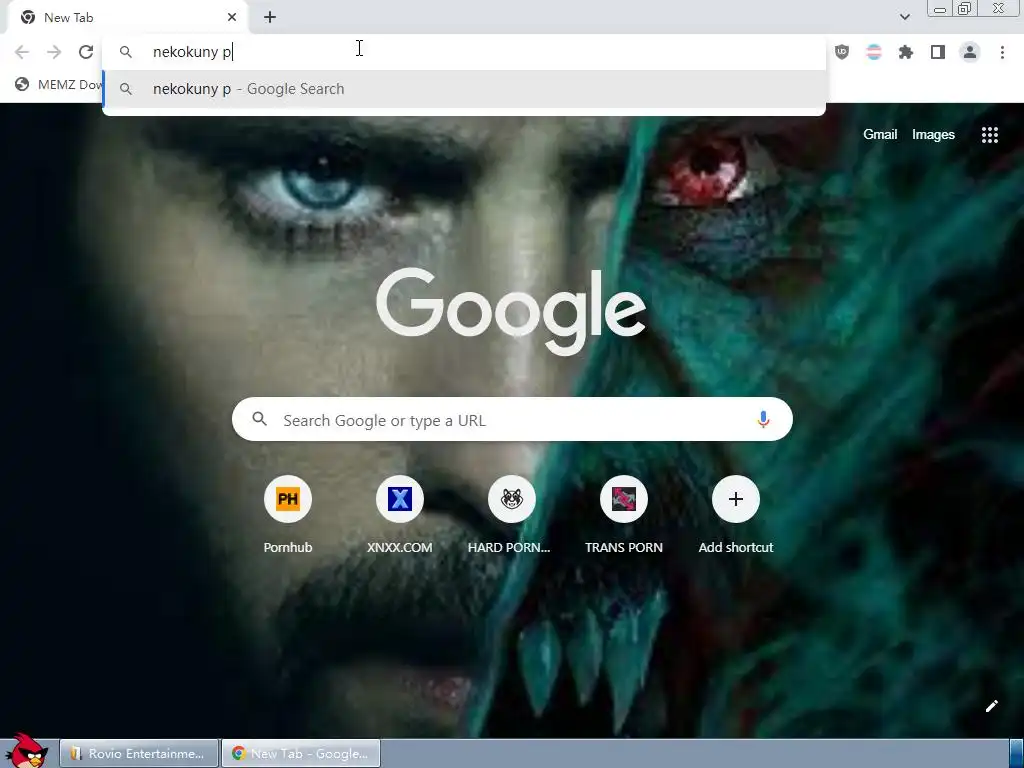This screenshot has width=1024, height=768.
Task: Open the profile avatar menu
Action: [x=970, y=52]
